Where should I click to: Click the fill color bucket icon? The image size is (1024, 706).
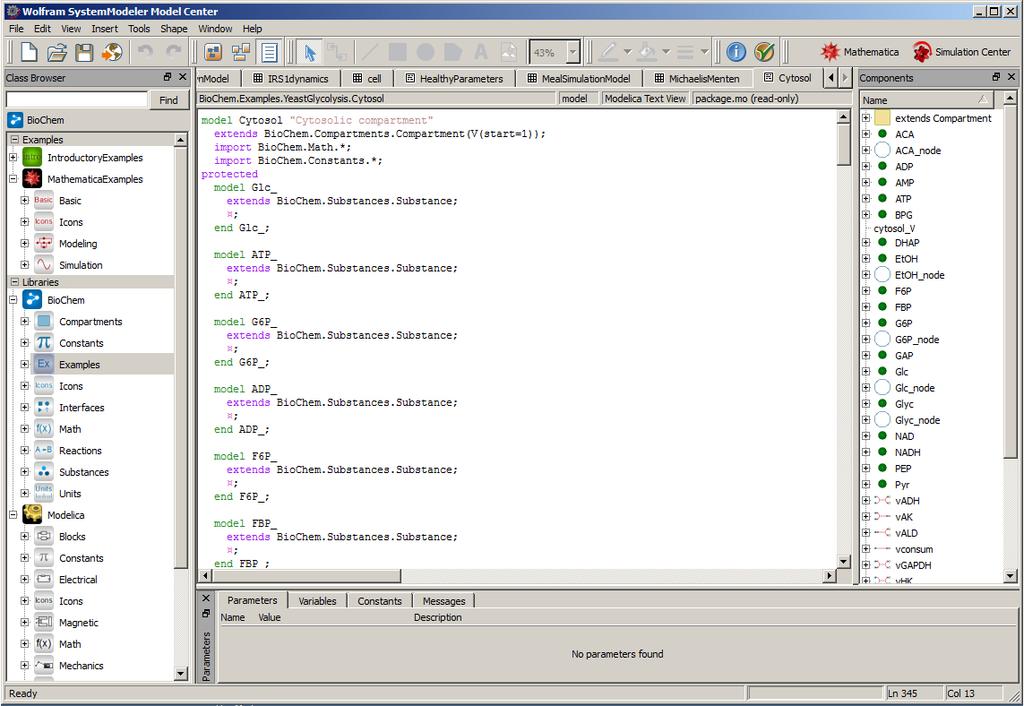click(x=647, y=52)
